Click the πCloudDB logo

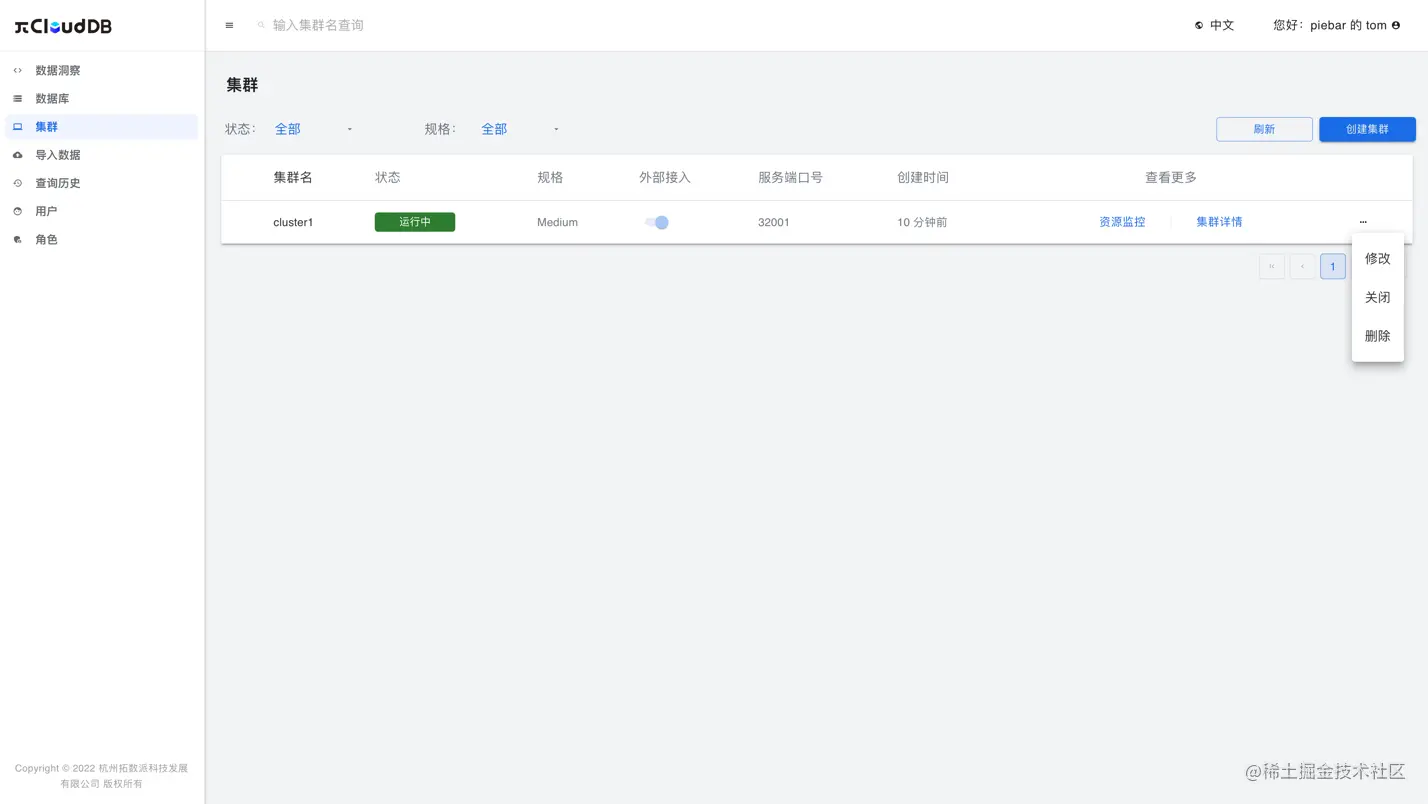click(63, 26)
